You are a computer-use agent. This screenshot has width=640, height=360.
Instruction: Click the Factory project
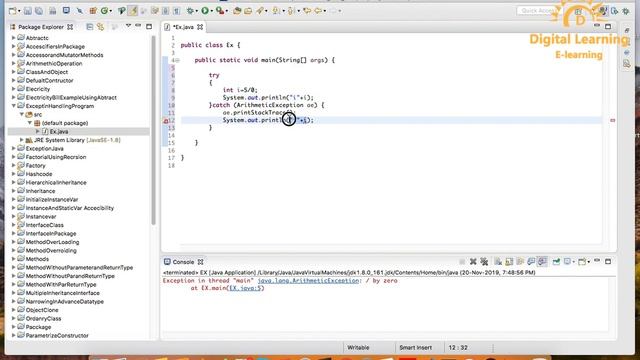coord(36,166)
